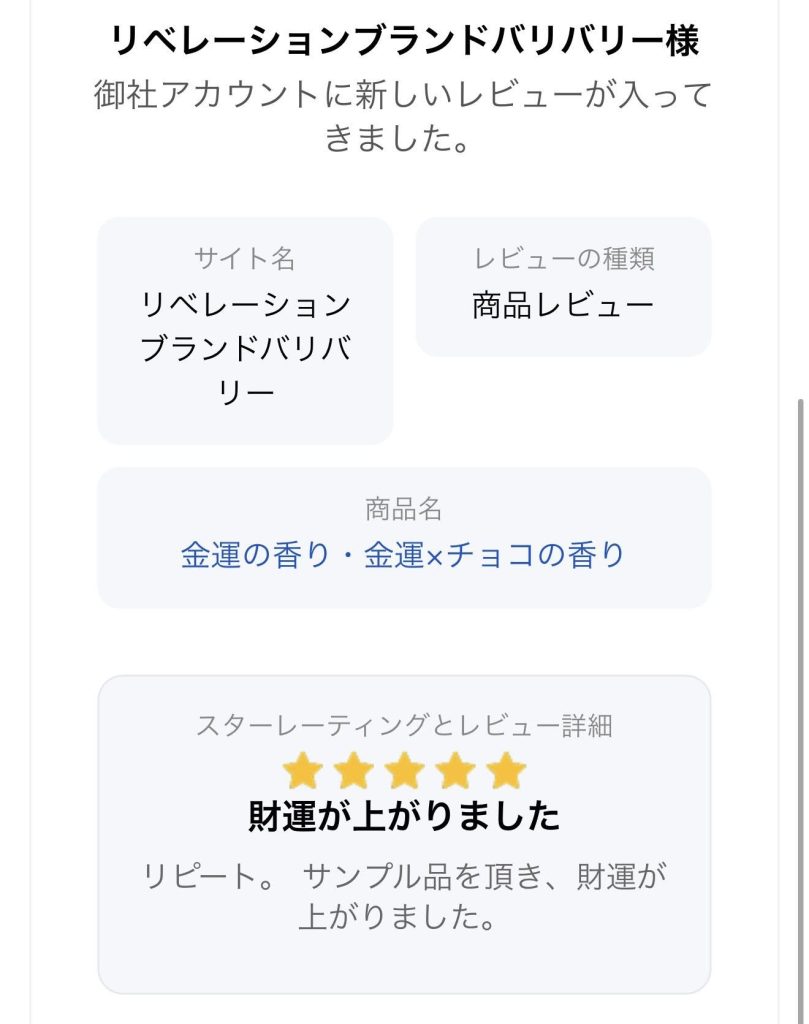Click the レビューの種類 label
Viewport: 809px width, 1024px height.
pyautogui.click(x=564, y=259)
